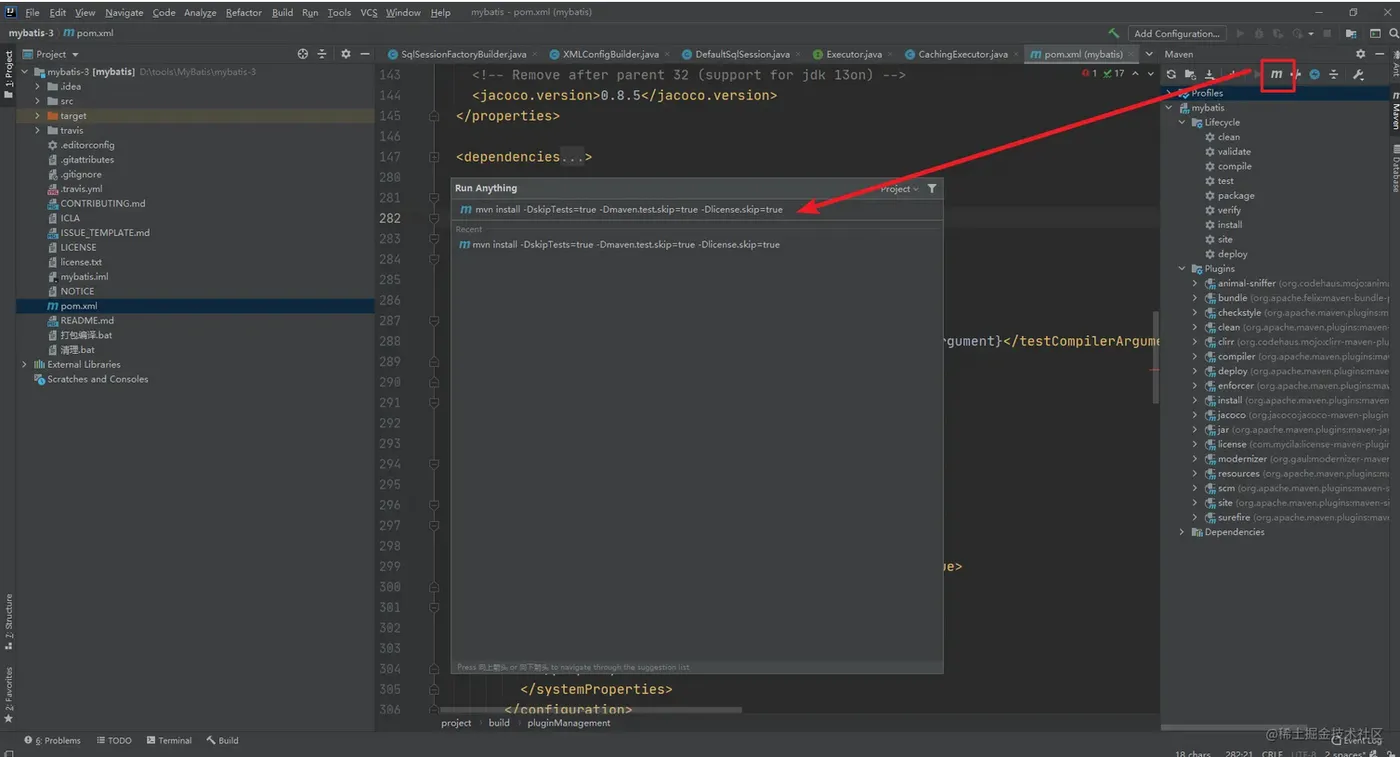Open the Project view dropdown in Project panel

(x=51, y=54)
